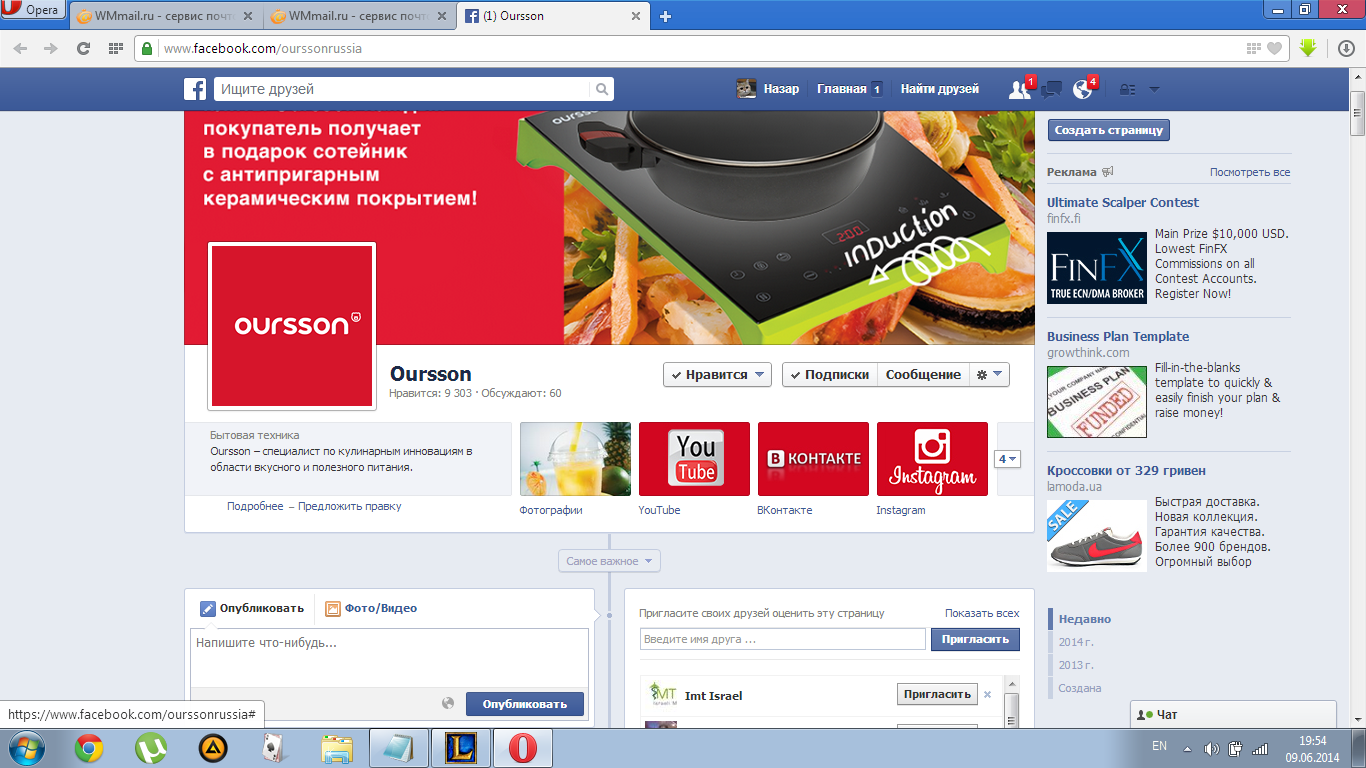1366x768 pixels.
Task: Toggle the Нравится like button
Action: [x=717, y=374]
